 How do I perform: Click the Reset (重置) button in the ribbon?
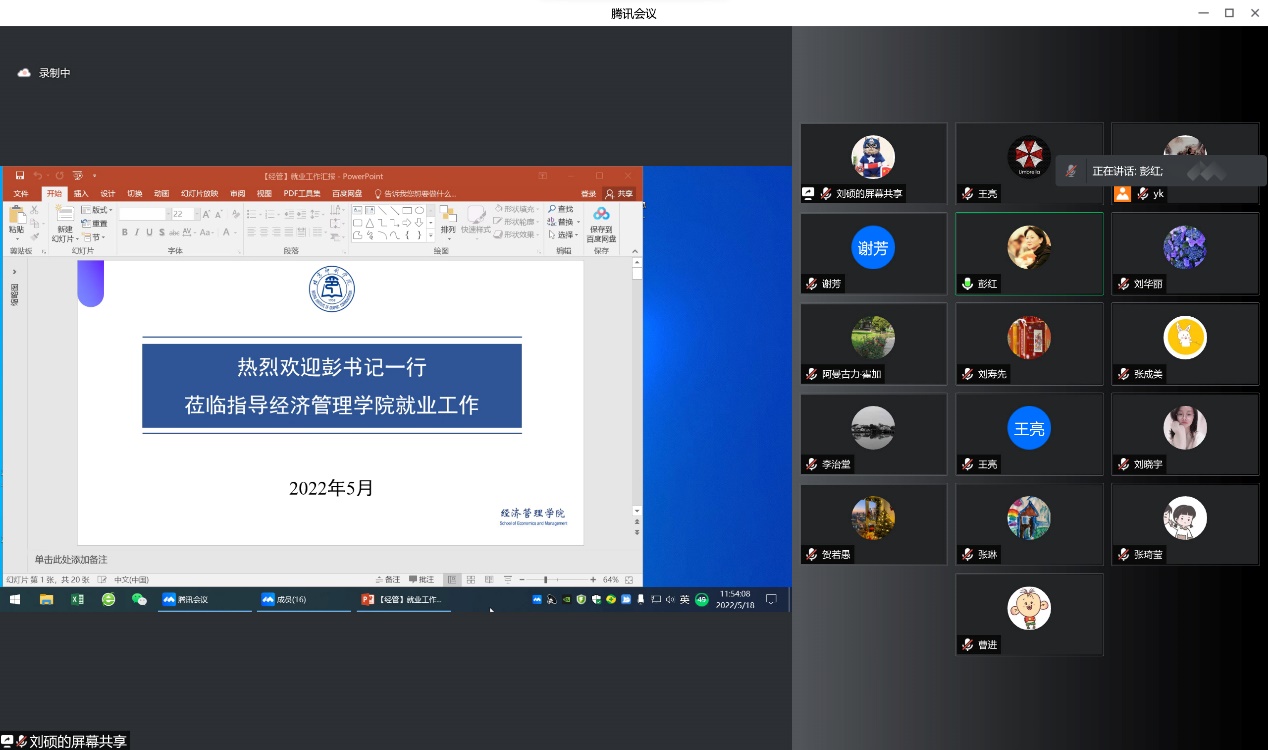96,223
